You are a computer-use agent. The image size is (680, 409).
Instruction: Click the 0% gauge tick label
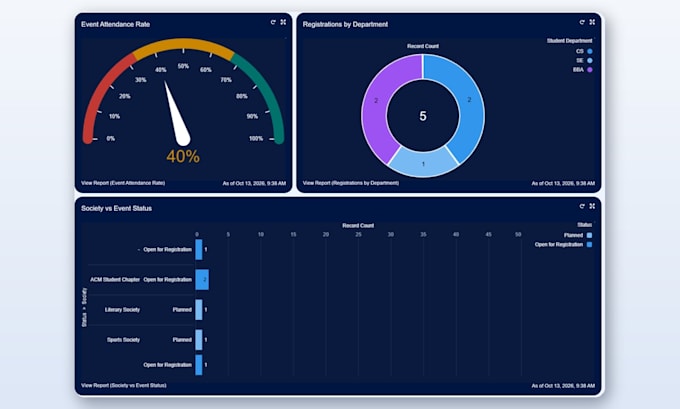[x=111, y=139]
